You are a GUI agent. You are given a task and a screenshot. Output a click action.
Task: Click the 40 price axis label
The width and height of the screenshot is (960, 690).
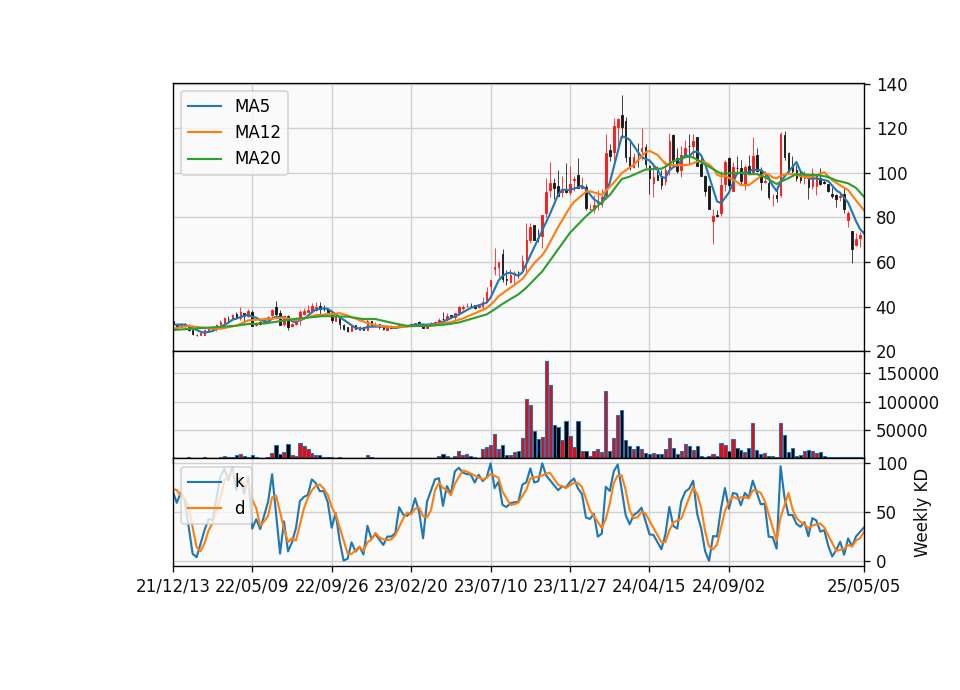(887, 307)
